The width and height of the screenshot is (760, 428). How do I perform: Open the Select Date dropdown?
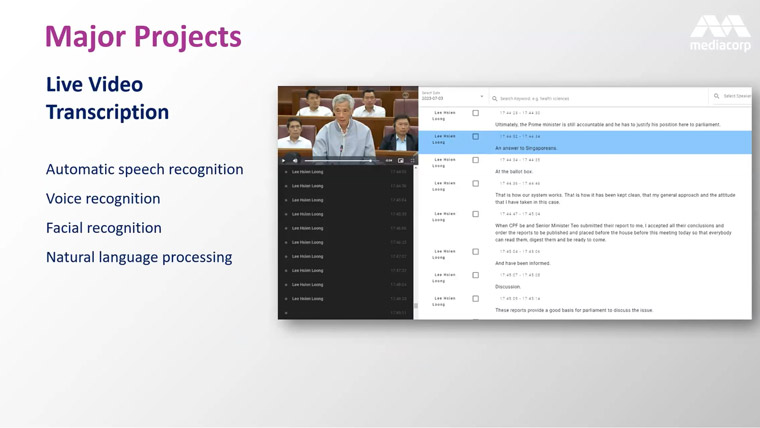[453, 96]
